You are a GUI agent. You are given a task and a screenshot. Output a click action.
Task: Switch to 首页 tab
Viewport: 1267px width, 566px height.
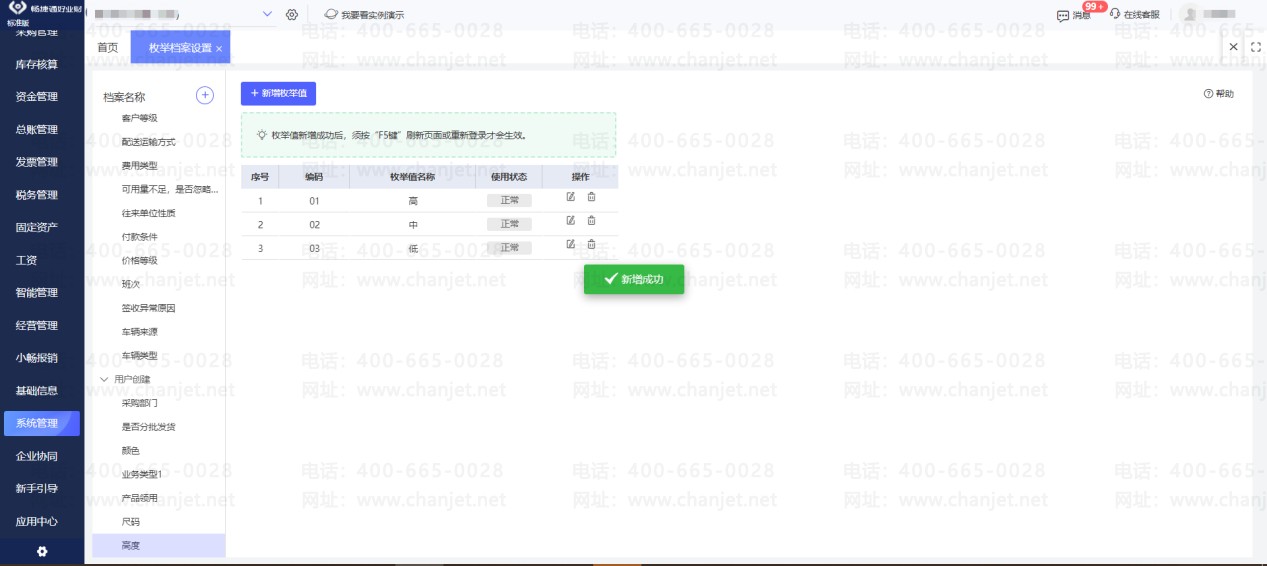(107, 48)
